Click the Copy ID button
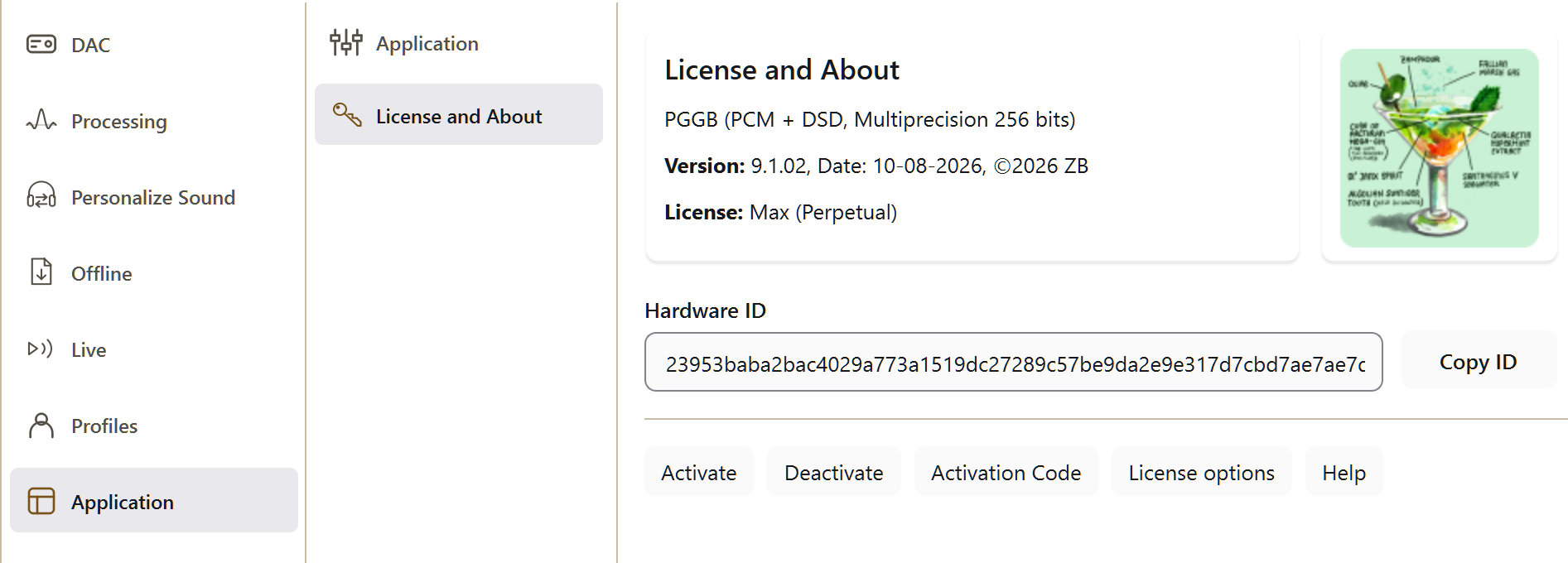Viewport: 1568px width, 563px height. (1479, 361)
